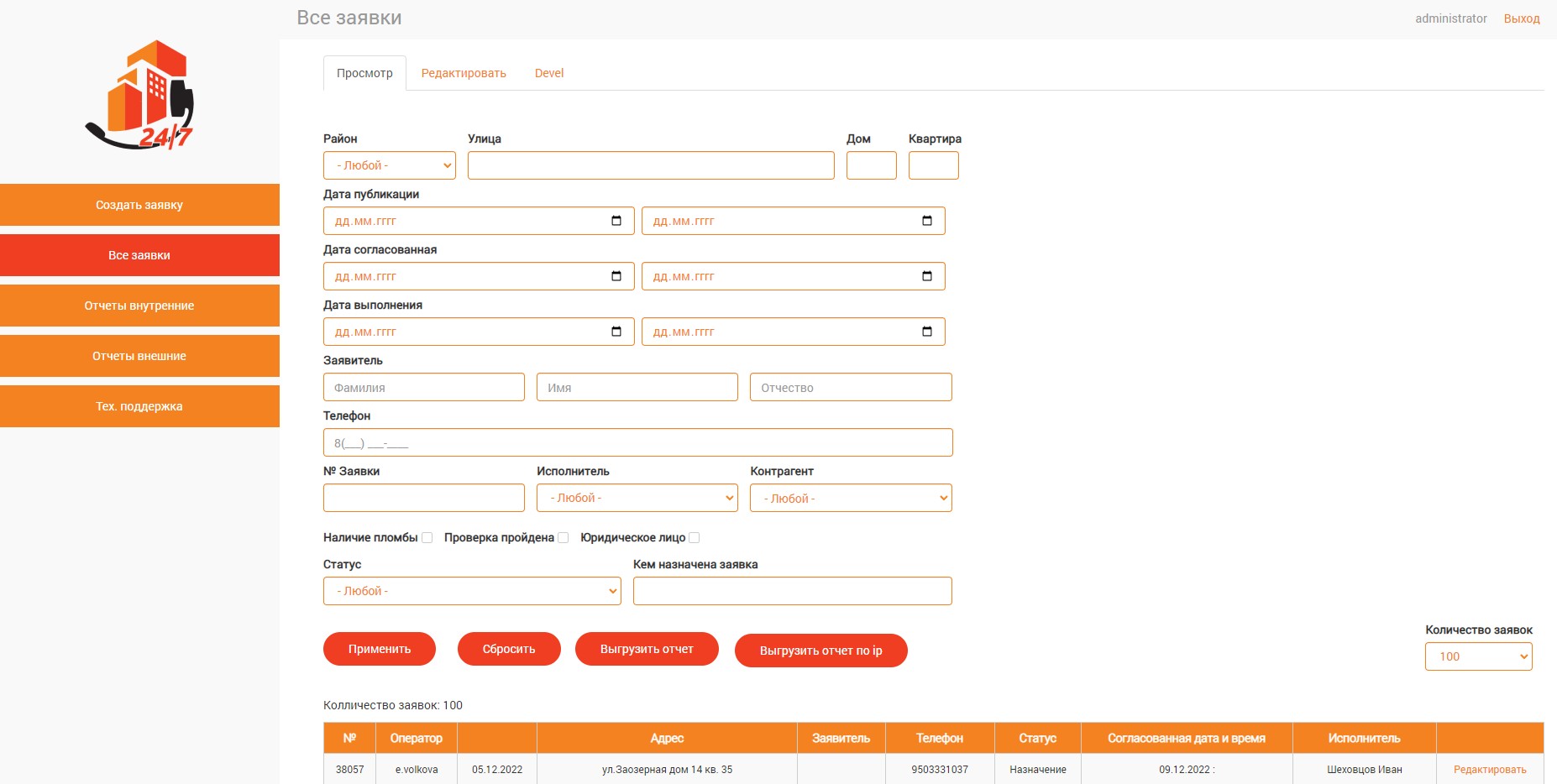Open the Район dropdown
This screenshot has height=784, width=1557.
point(390,165)
